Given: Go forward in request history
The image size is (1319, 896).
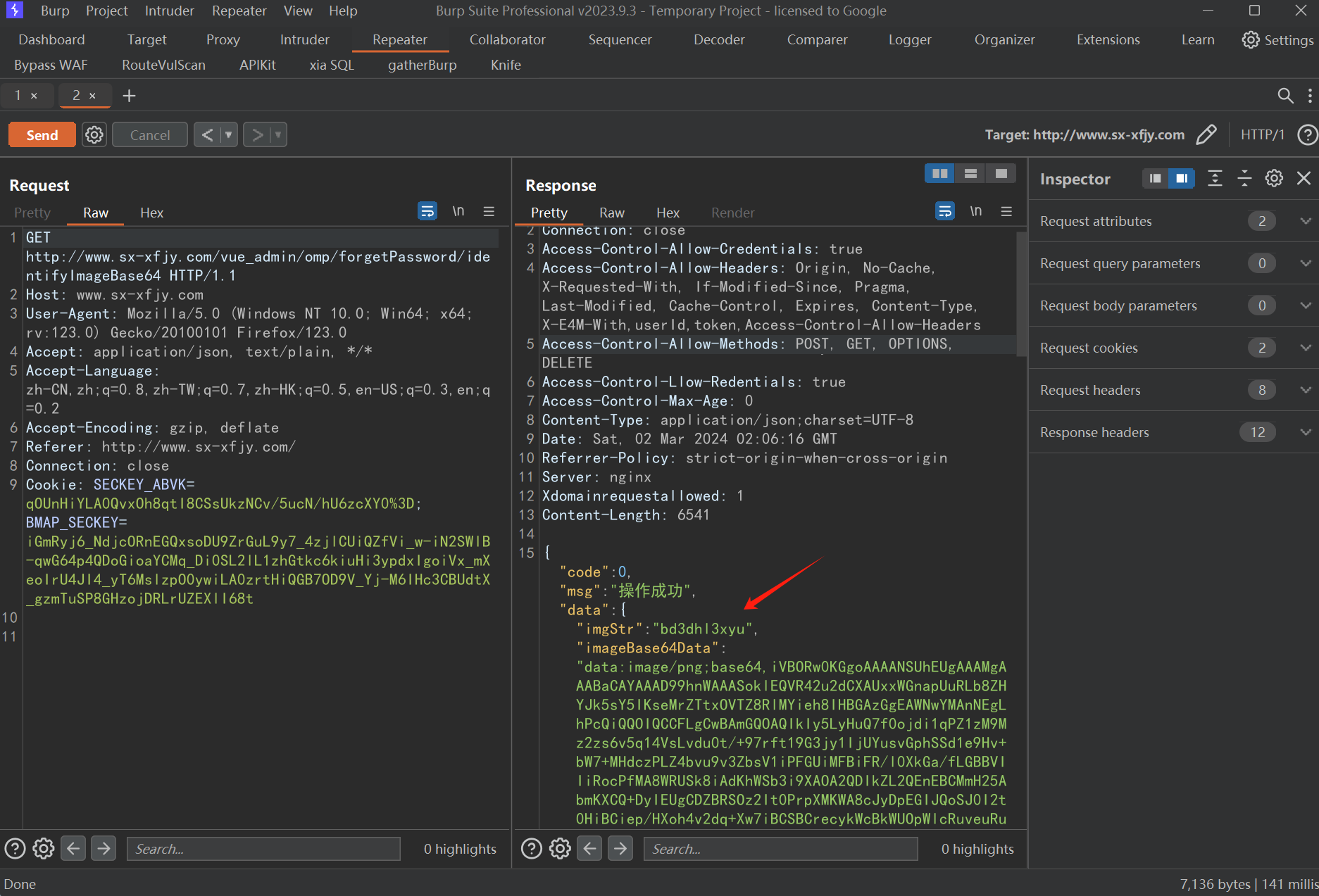Looking at the screenshot, I should click(257, 134).
